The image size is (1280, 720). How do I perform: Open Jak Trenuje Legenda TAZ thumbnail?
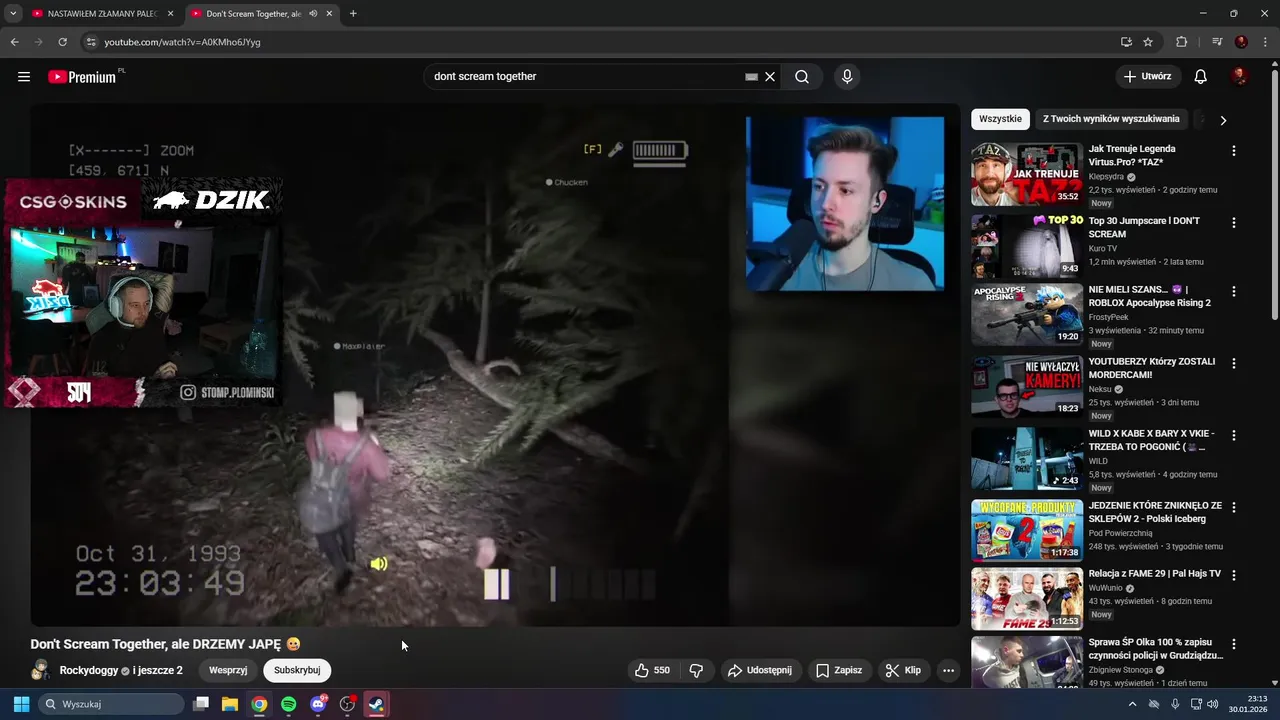coord(1027,174)
